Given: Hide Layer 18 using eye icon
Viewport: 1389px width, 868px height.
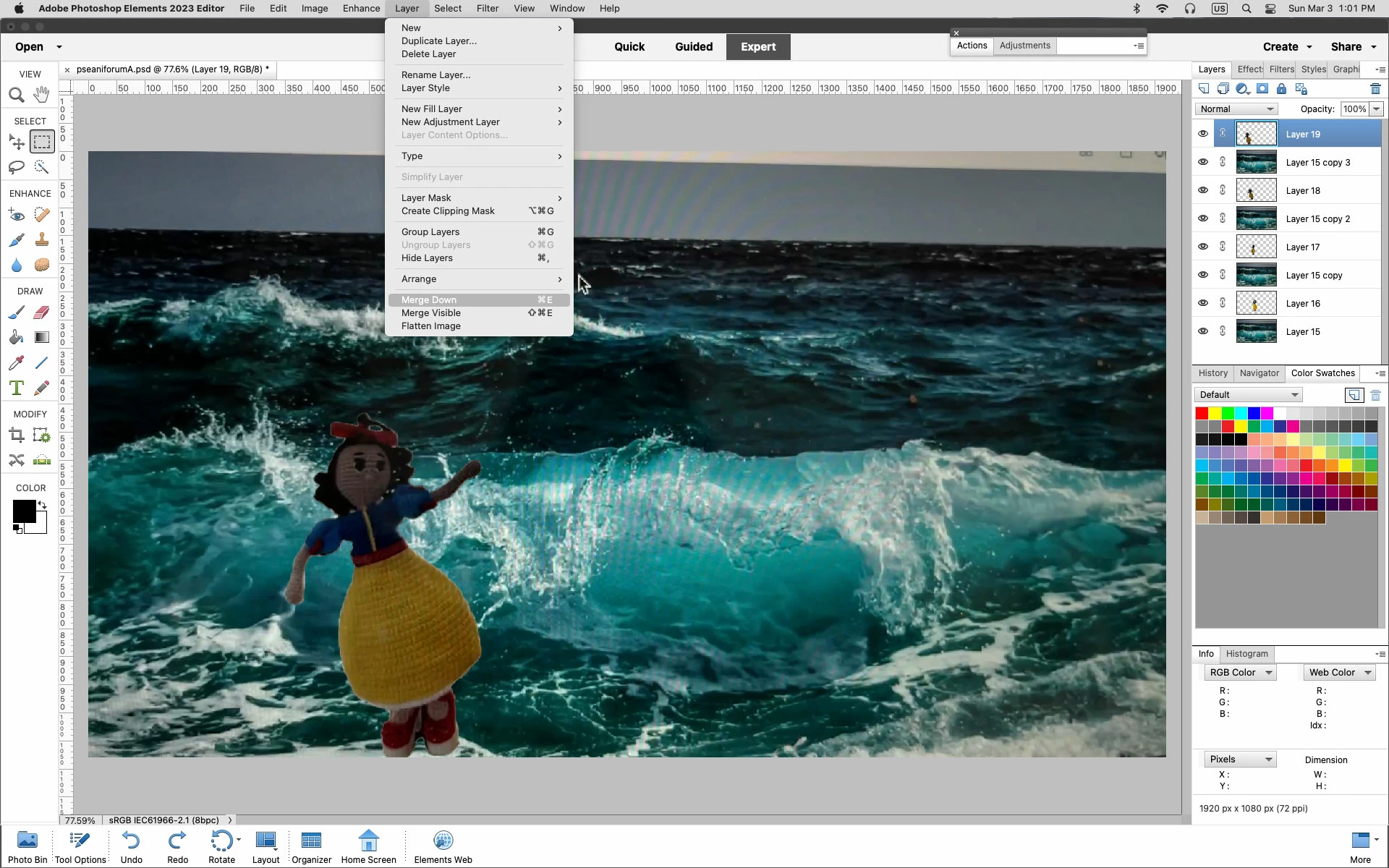Looking at the screenshot, I should click(1202, 190).
